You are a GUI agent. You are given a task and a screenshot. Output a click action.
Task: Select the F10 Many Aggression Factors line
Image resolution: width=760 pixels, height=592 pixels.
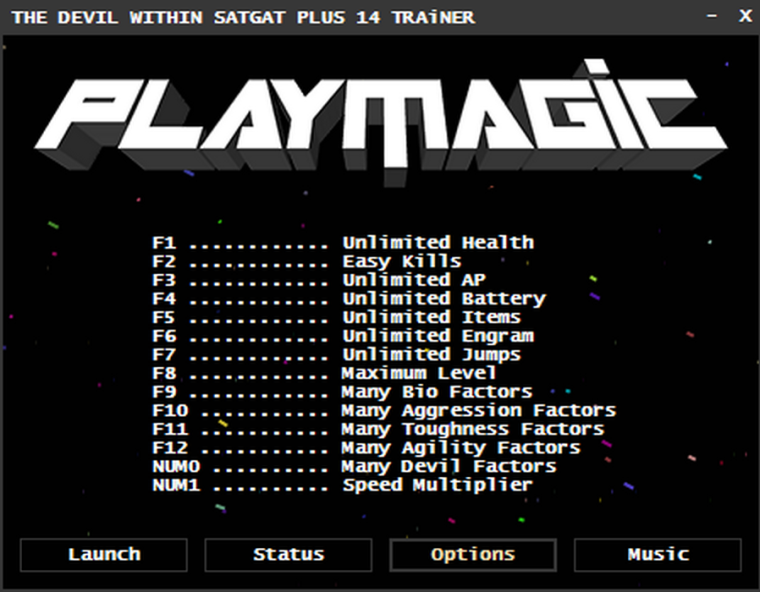[x=384, y=411]
